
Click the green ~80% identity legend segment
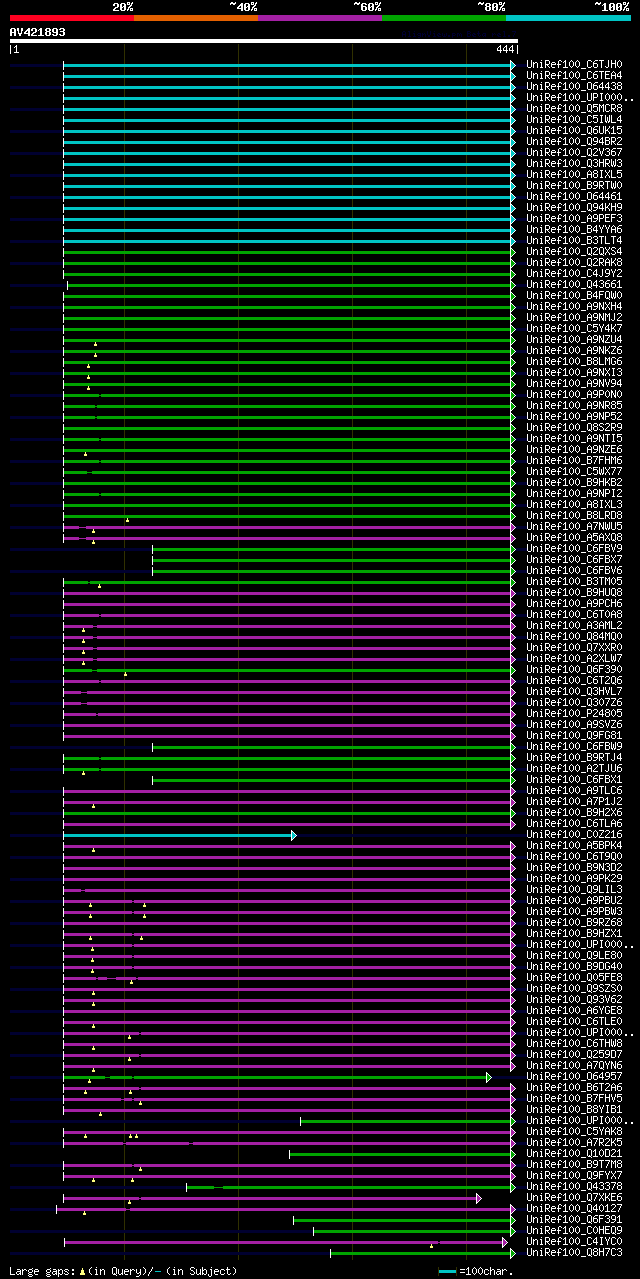(x=444, y=18)
